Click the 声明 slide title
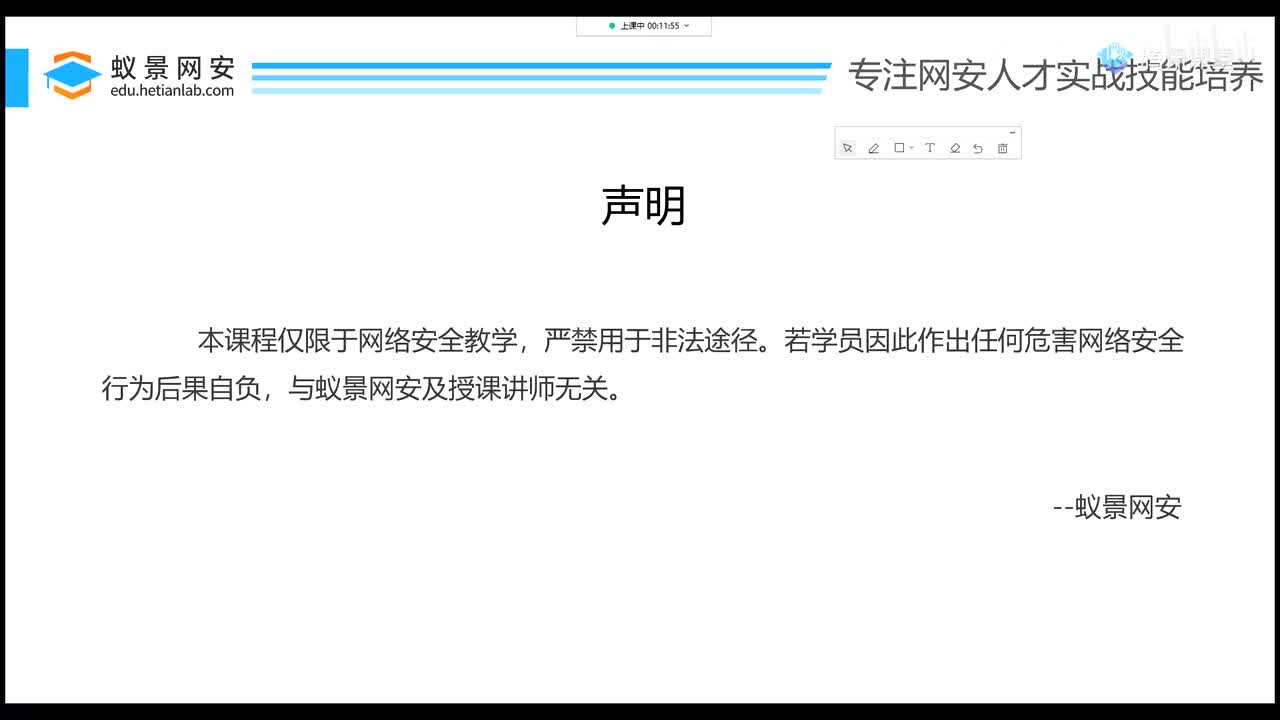The width and height of the screenshot is (1280, 720). (643, 207)
